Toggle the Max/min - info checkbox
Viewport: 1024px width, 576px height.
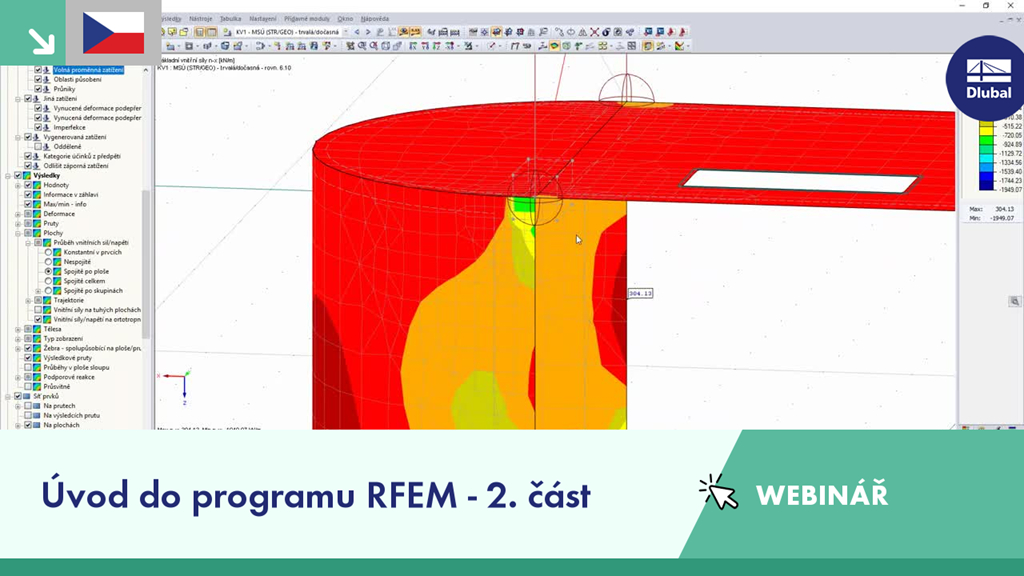point(28,204)
